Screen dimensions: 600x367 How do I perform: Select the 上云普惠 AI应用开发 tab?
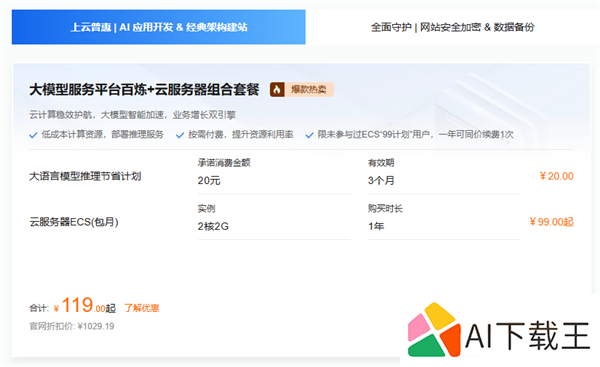pyautogui.click(x=158, y=27)
